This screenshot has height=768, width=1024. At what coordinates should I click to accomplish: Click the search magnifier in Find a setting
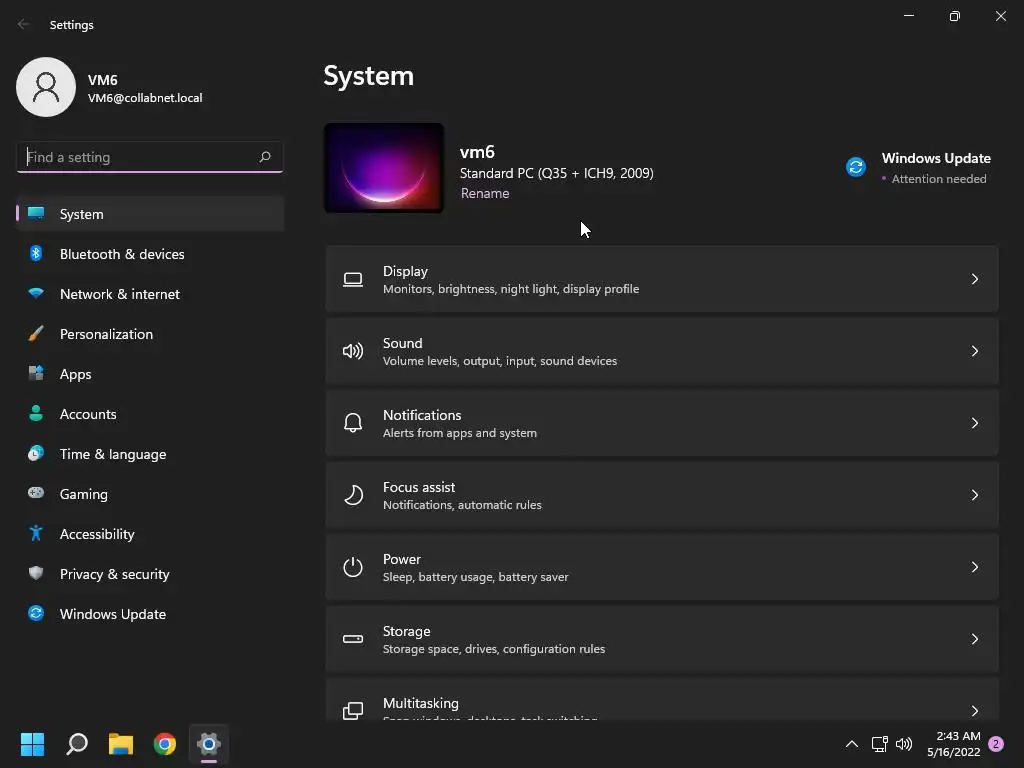264,157
